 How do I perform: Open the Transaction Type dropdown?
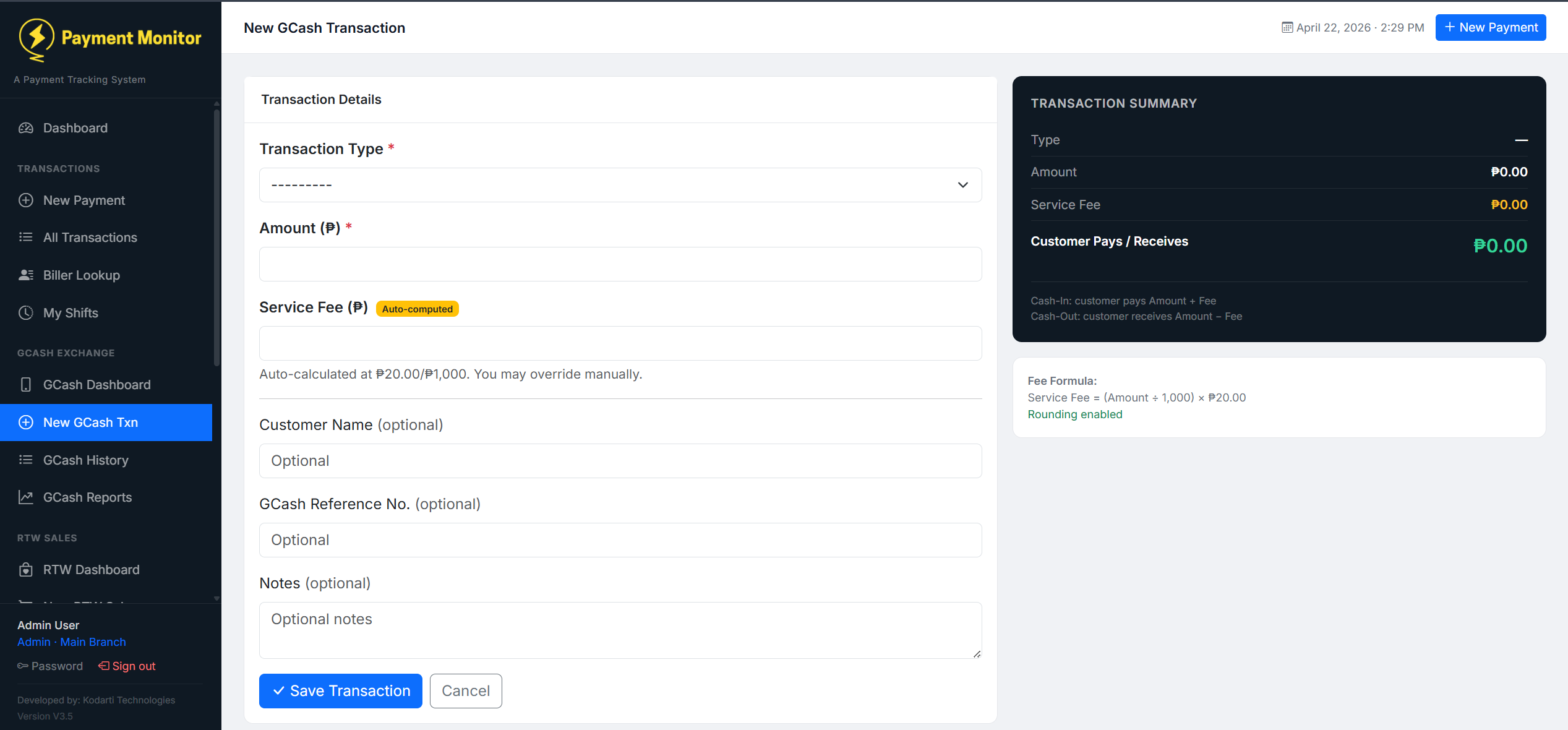pyautogui.click(x=620, y=185)
